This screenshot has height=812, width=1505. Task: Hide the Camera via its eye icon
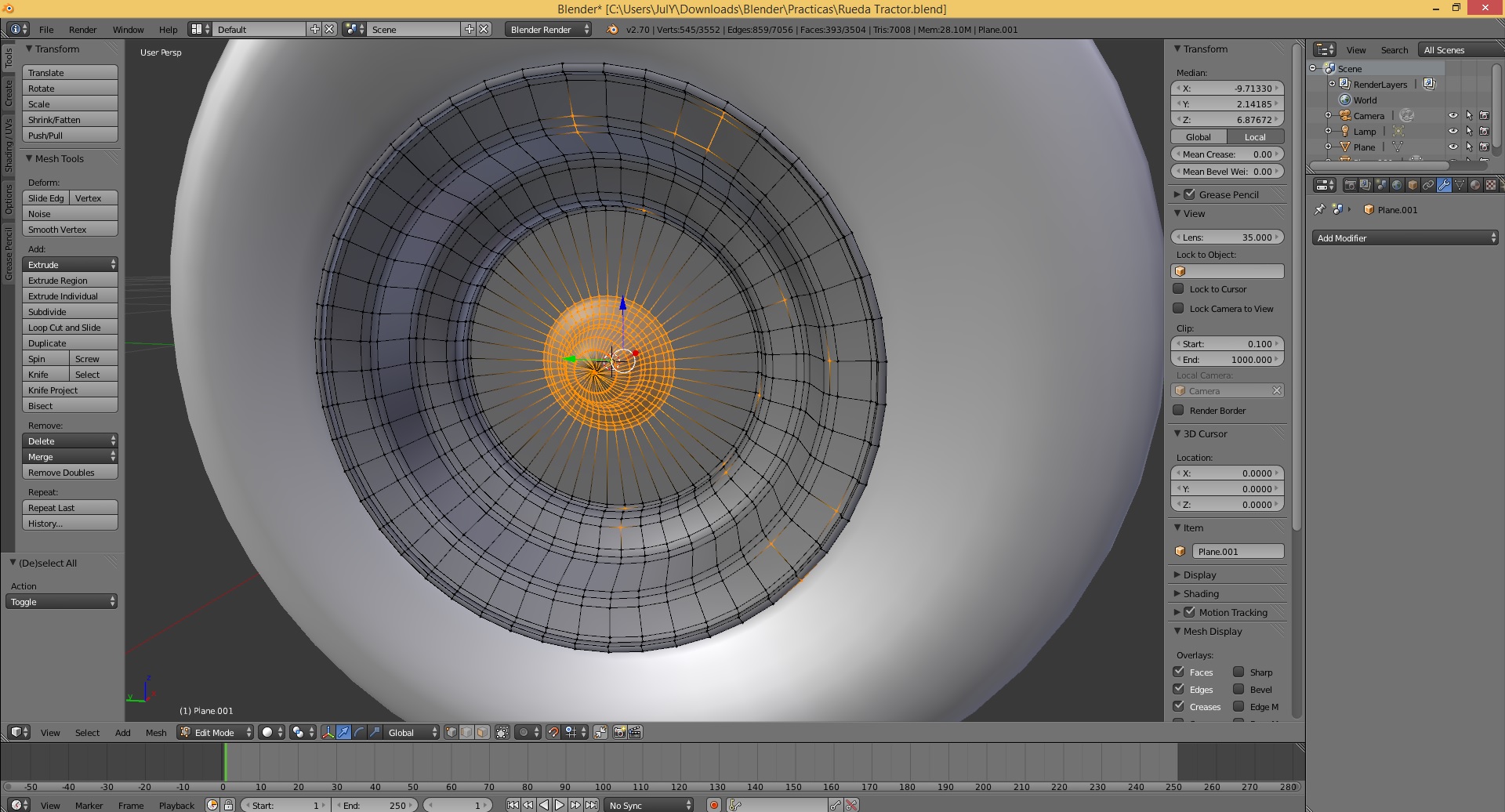click(1452, 115)
